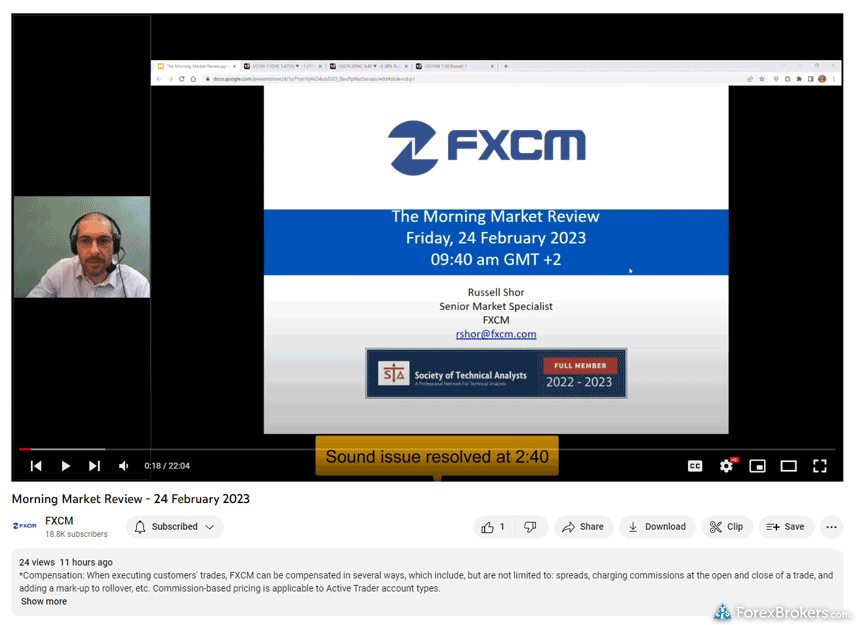Skip to the next video
Image resolution: width=856 pixels, height=625 pixels.
click(94, 466)
